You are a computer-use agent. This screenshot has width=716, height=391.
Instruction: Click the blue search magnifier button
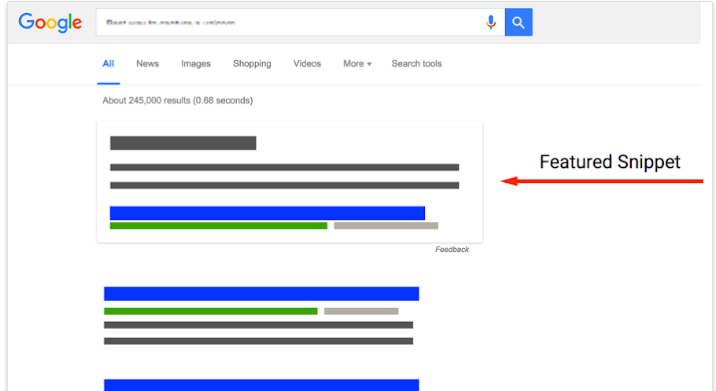[x=518, y=22]
